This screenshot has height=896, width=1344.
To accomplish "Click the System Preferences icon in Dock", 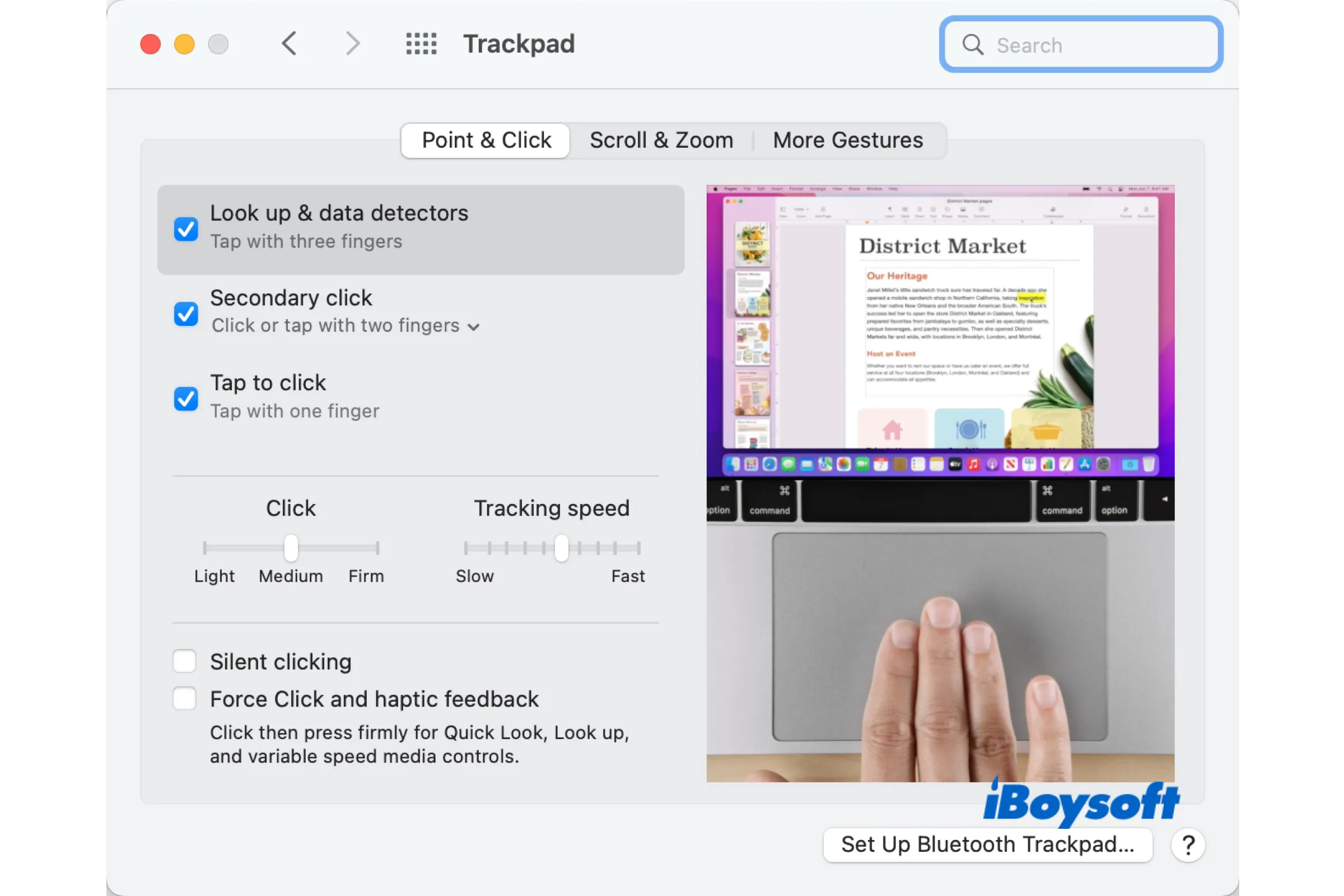I will tap(1108, 465).
